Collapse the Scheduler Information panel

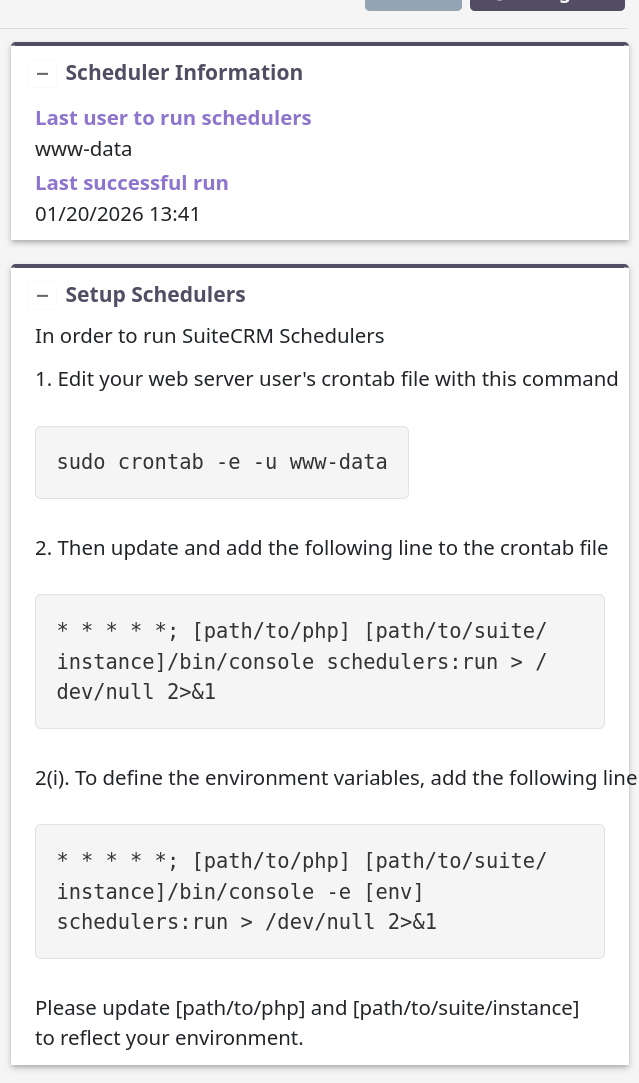(42, 73)
